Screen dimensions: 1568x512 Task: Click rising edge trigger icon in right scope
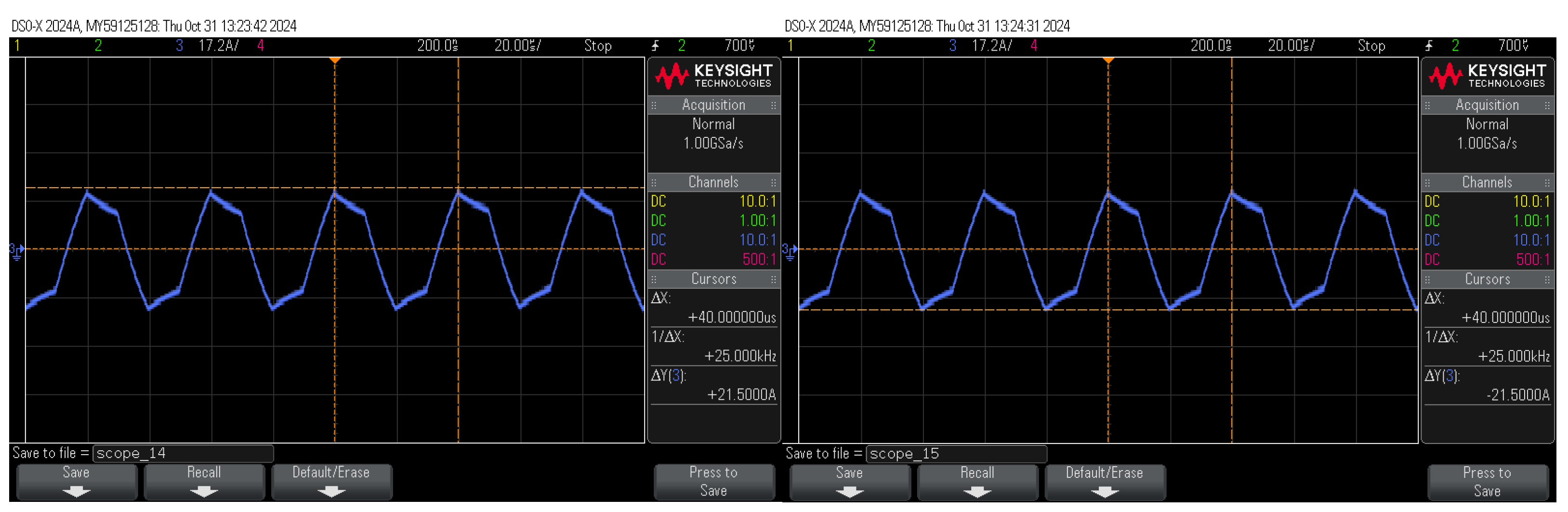coord(1429,46)
